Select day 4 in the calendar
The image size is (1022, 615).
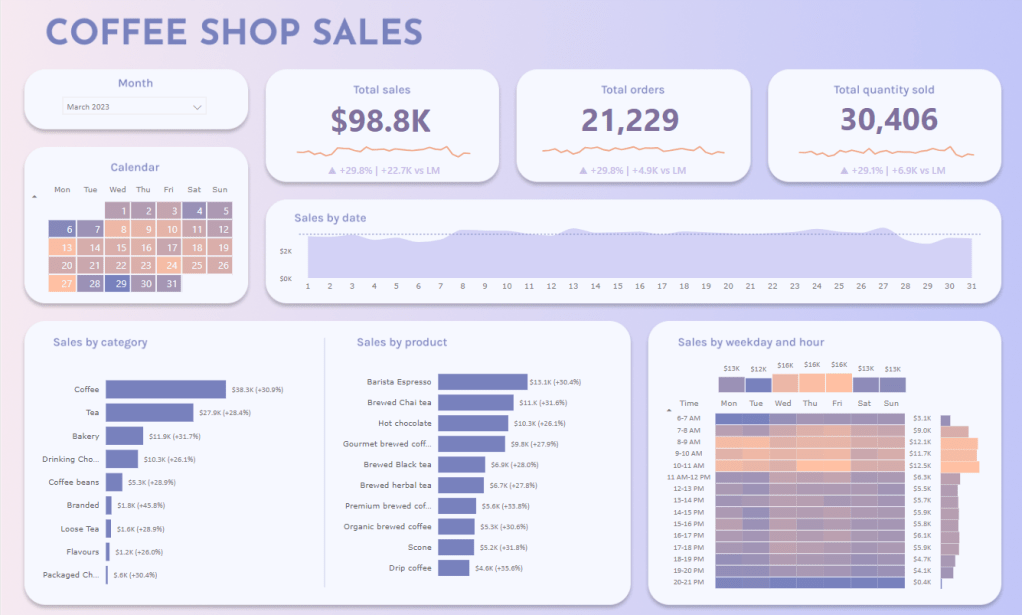tap(196, 211)
